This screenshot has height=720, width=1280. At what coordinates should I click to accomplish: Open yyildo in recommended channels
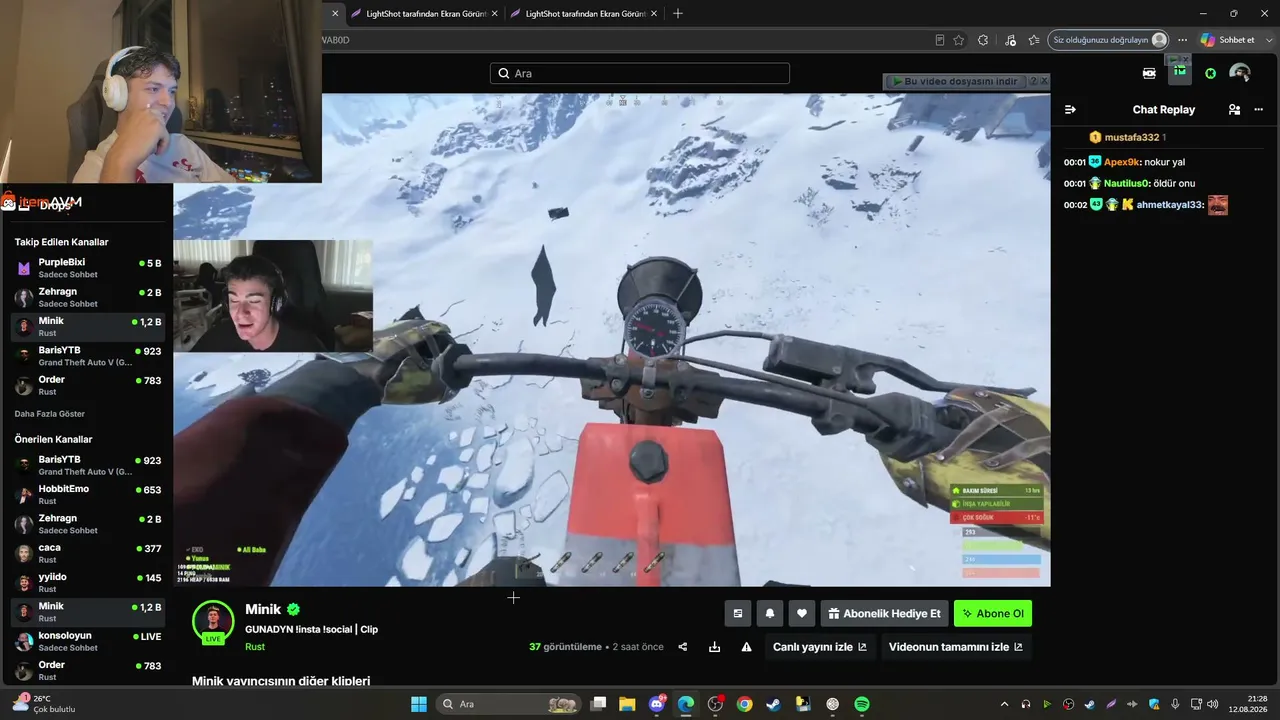click(x=87, y=582)
